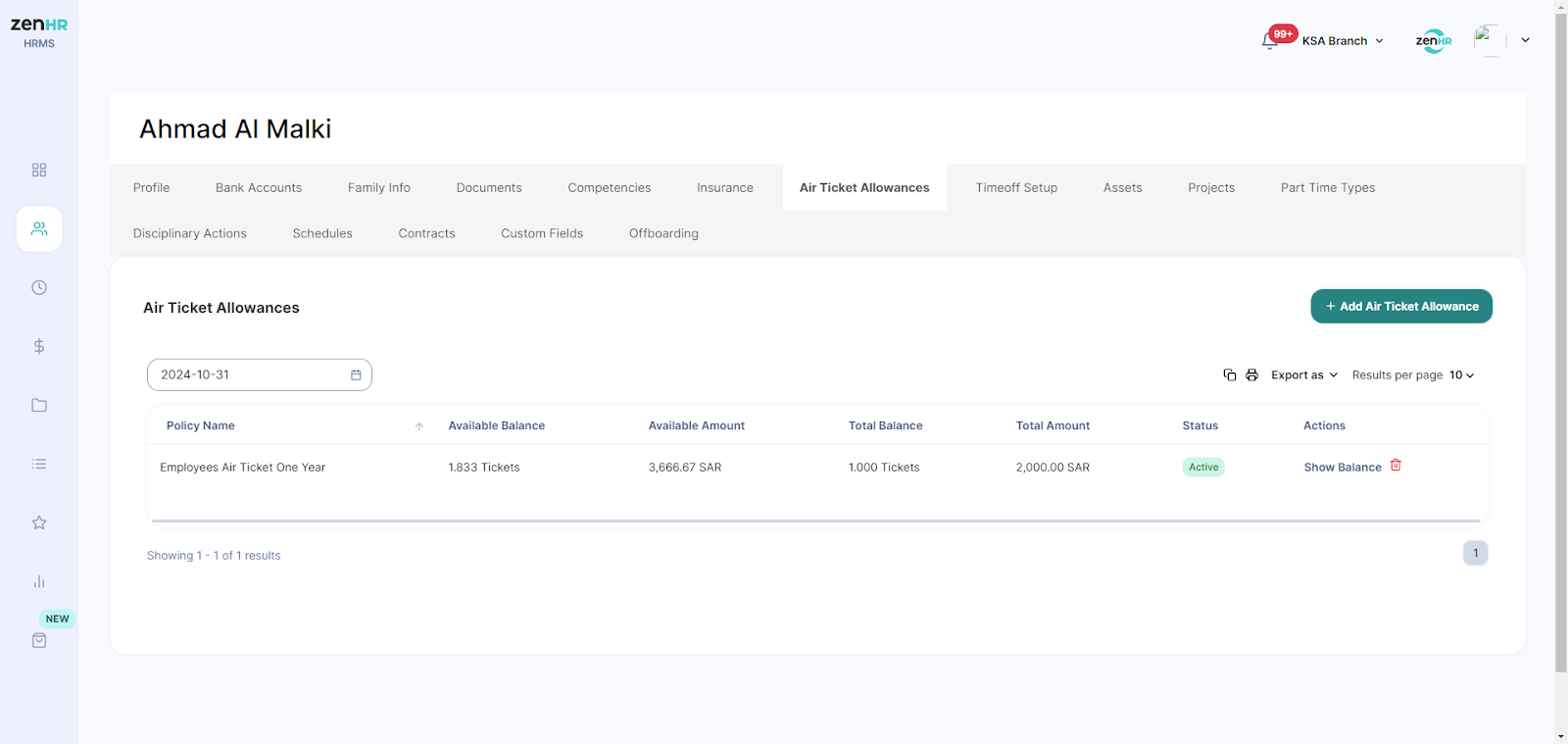The height and width of the screenshot is (744, 1568).
Task: Copy table using the copy icon
Action: point(1230,374)
